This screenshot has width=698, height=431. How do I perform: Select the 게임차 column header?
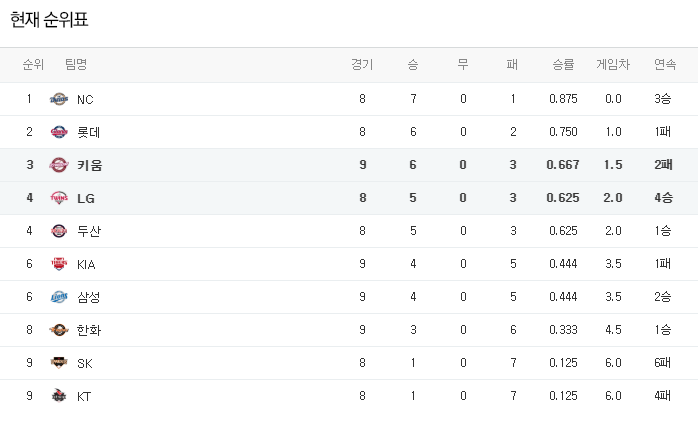[x=613, y=65]
